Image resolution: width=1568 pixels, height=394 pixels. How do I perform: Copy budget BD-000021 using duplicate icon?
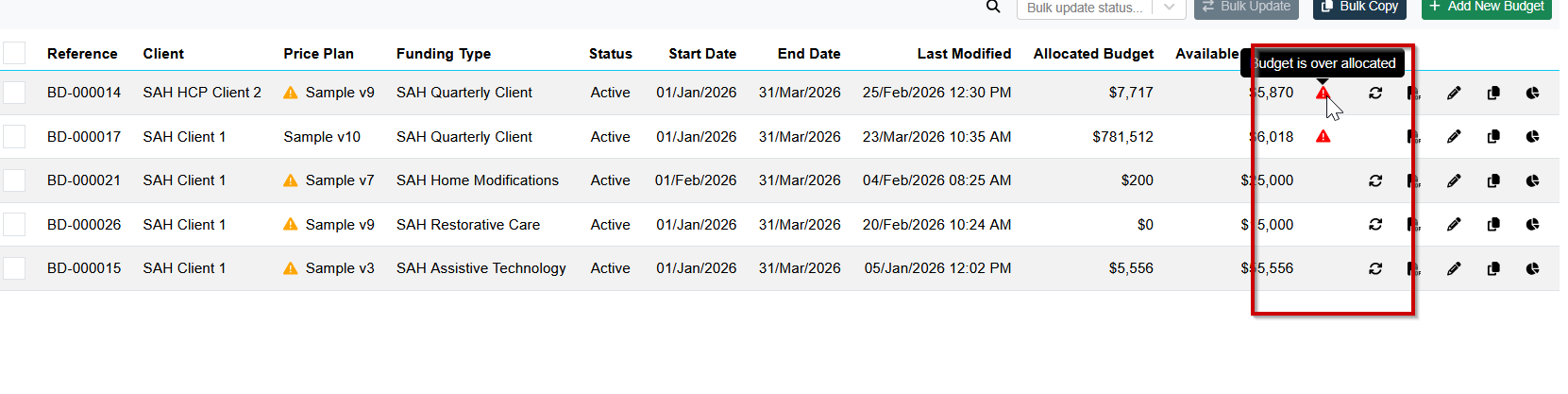(x=1493, y=180)
